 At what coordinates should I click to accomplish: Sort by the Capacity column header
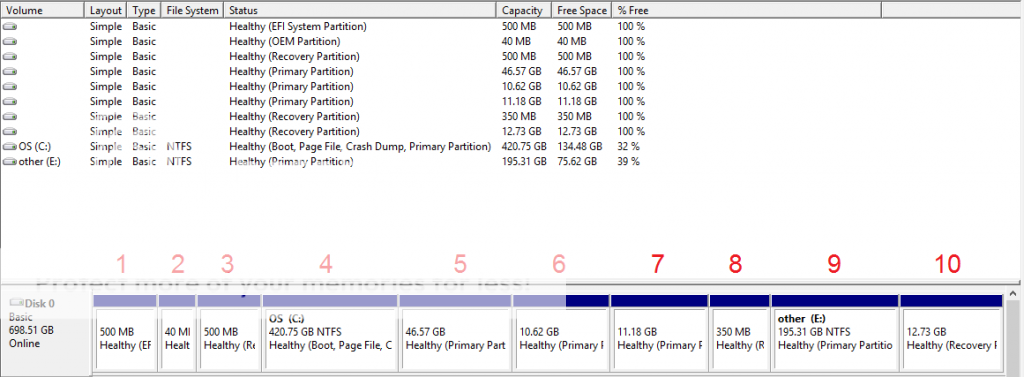(524, 10)
